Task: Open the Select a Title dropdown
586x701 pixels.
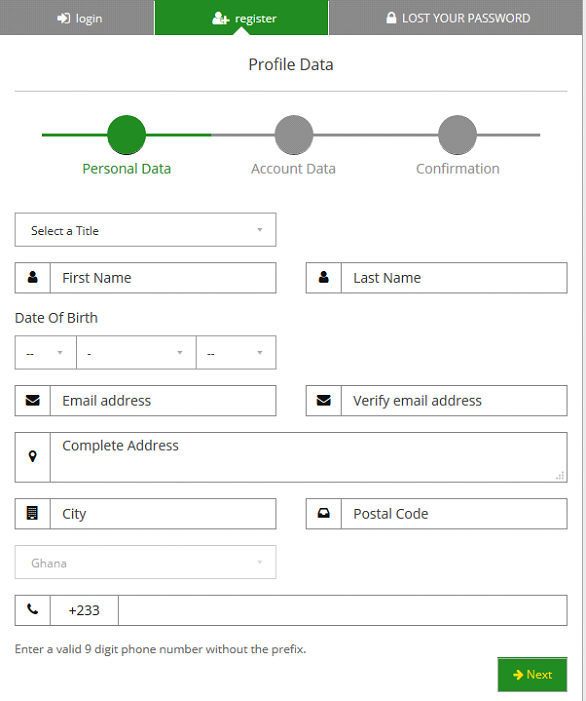Action: tap(145, 230)
